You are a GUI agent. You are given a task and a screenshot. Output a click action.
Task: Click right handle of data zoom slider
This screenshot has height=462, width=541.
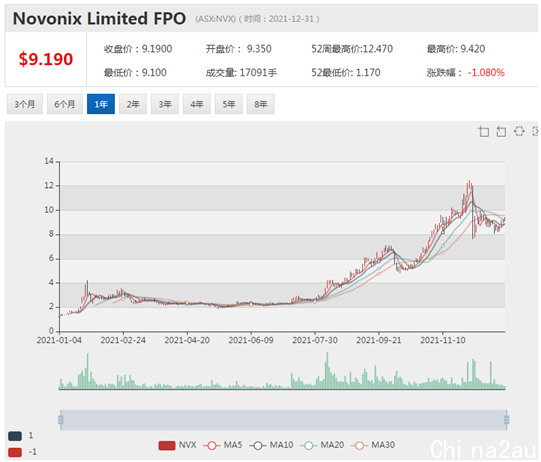[x=506, y=420]
